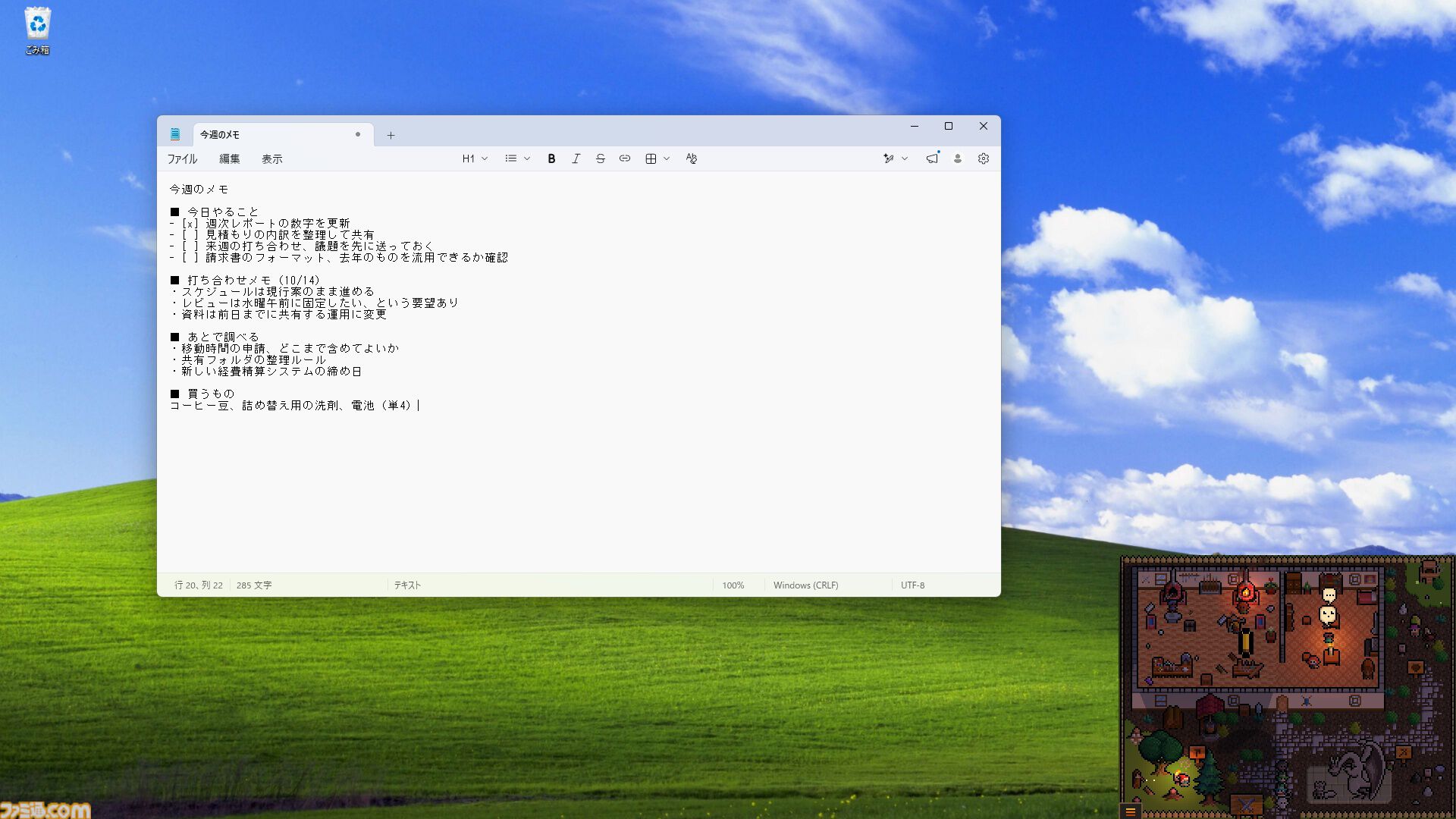
Task: Open the what's new megaphone icon
Action: pos(932,158)
